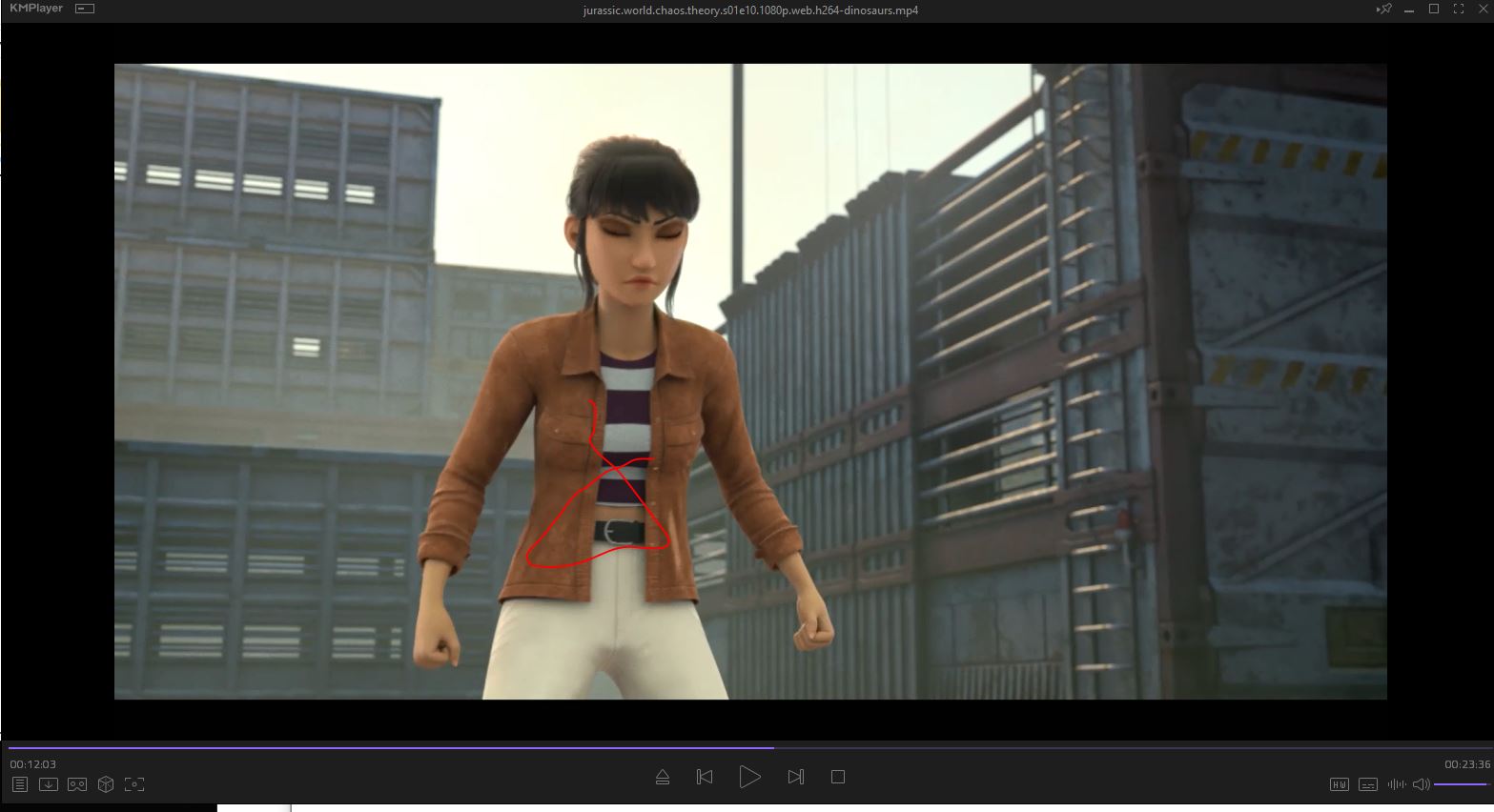
Task: Toggle HW hardware acceleration
Action: pos(1340,784)
